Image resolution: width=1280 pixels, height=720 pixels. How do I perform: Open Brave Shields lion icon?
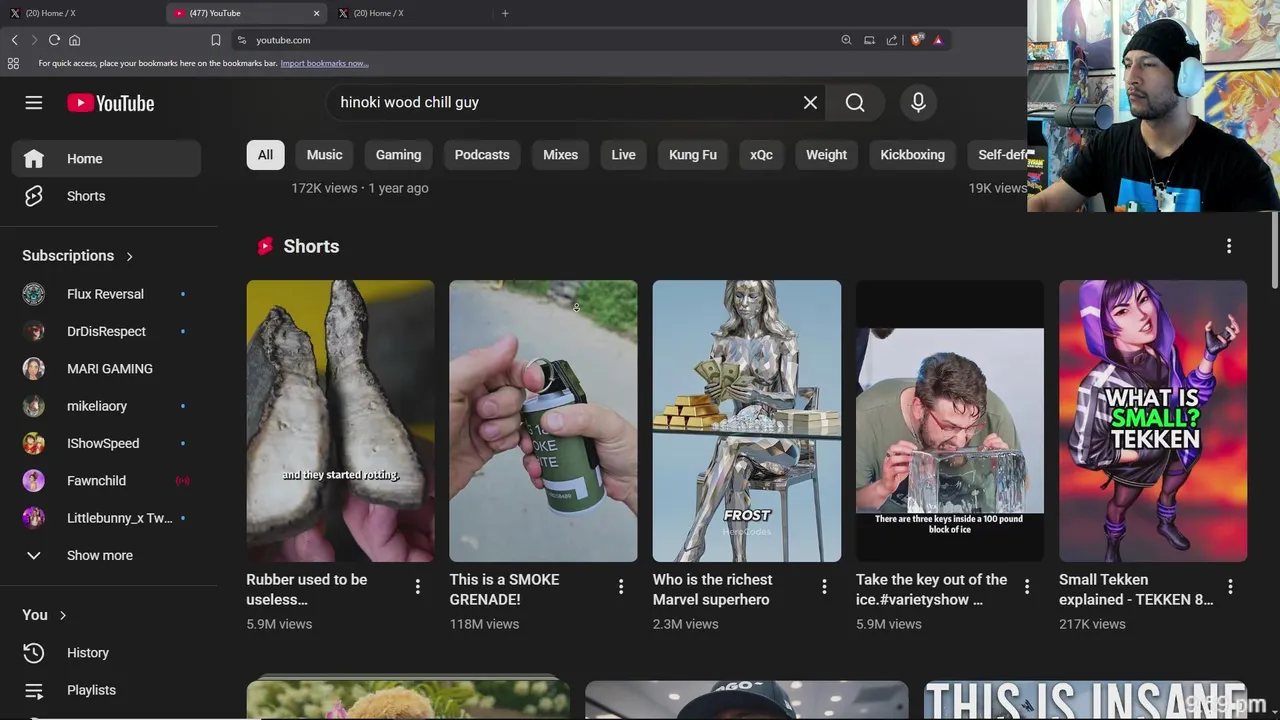pos(916,40)
